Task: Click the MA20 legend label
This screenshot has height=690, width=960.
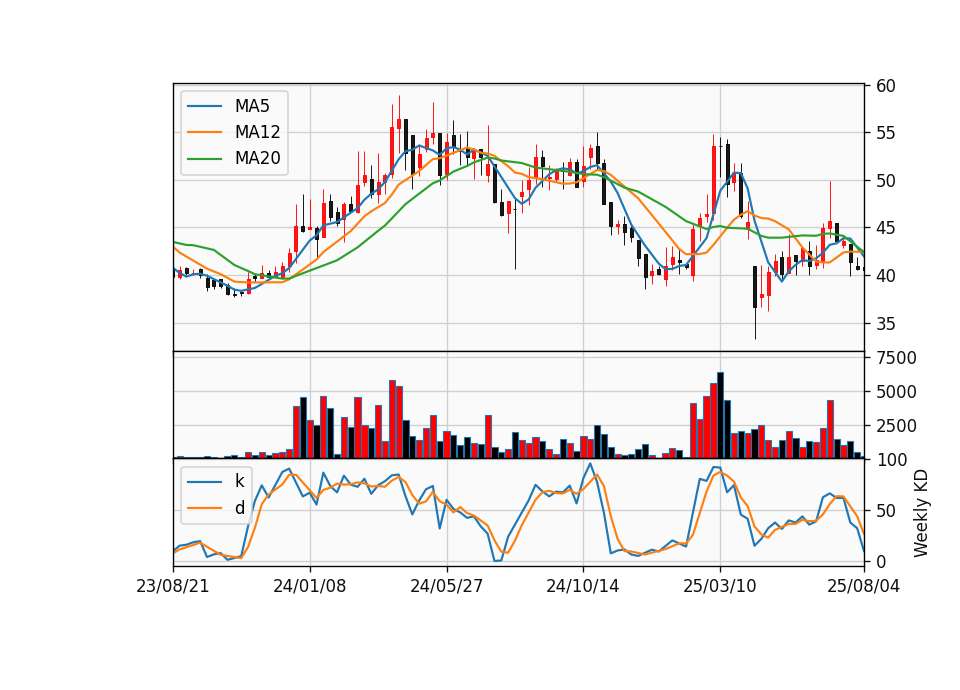Action: click(257, 159)
